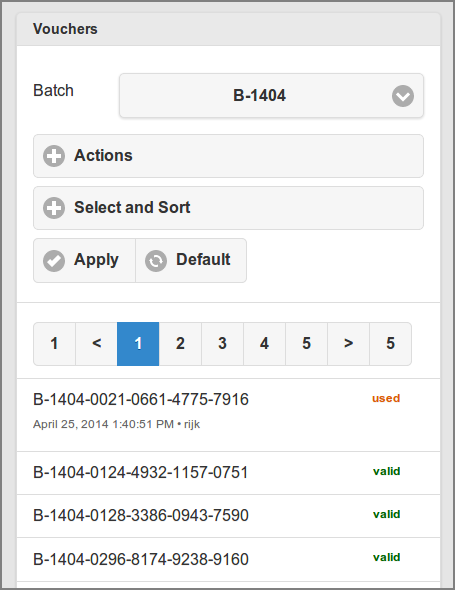Screen dimensions: 455x590
Task: Click 'valid' status of voucher ending 9160
Action: click(387, 557)
